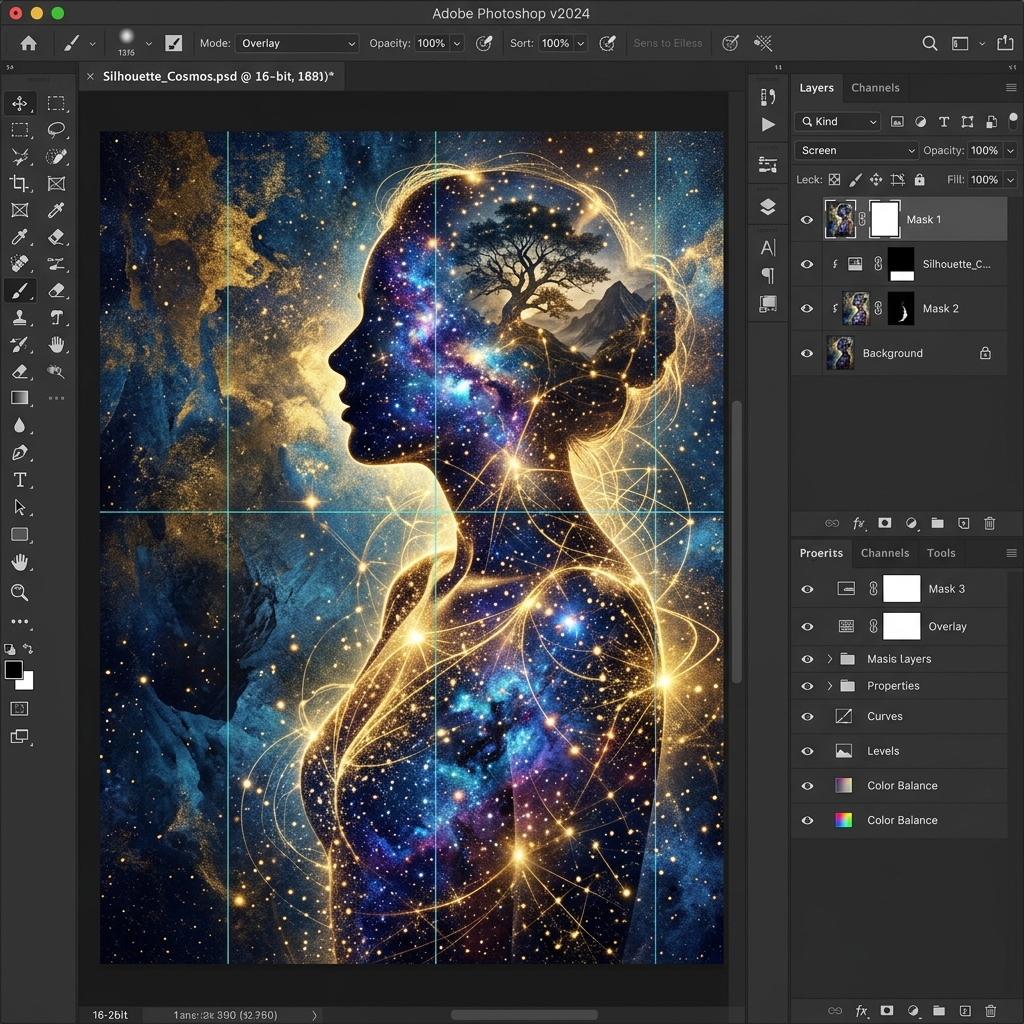
Task: Create new group folder in Layers panel
Action: (x=937, y=523)
